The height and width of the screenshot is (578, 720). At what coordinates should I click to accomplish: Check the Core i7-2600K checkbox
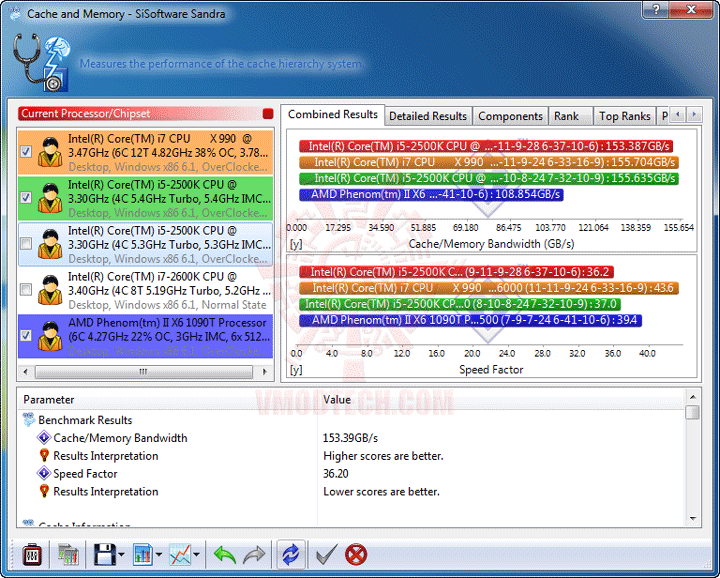(26, 289)
